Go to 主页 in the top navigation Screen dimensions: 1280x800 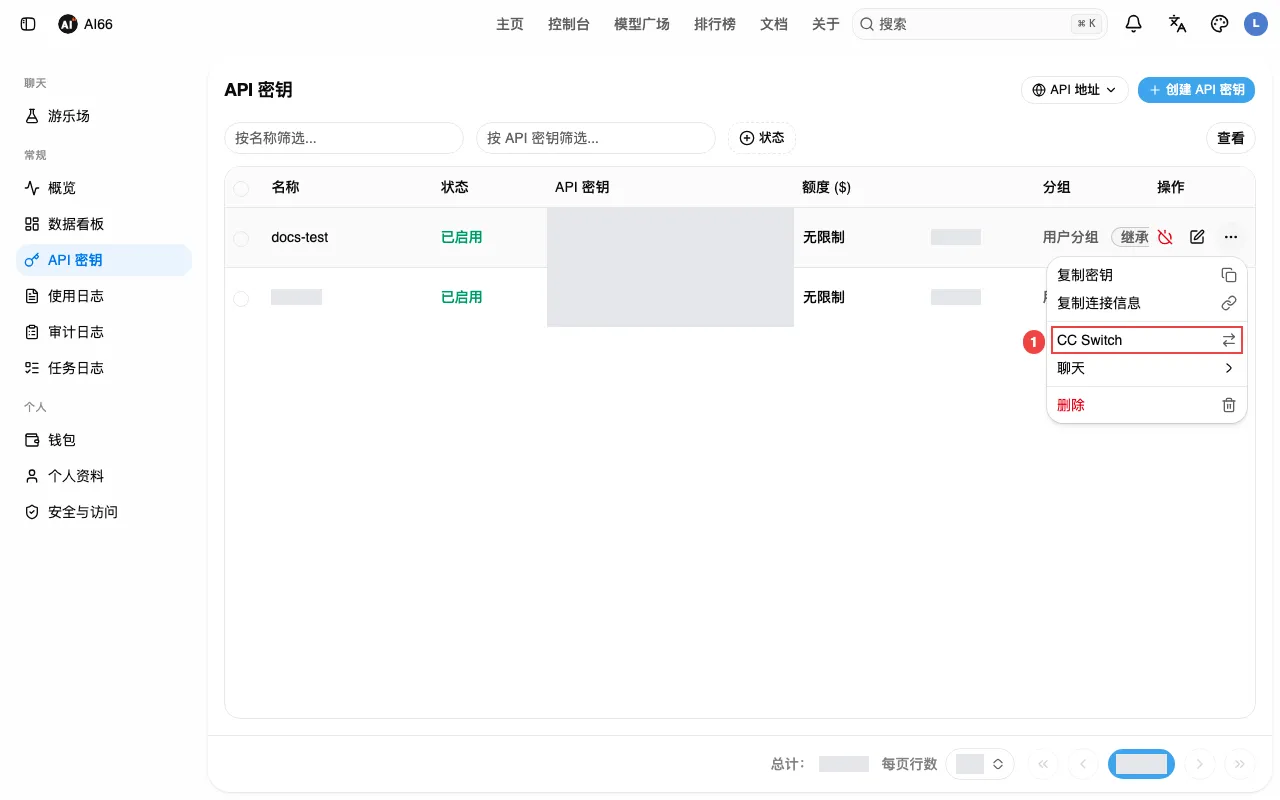click(x=510, y=24)
